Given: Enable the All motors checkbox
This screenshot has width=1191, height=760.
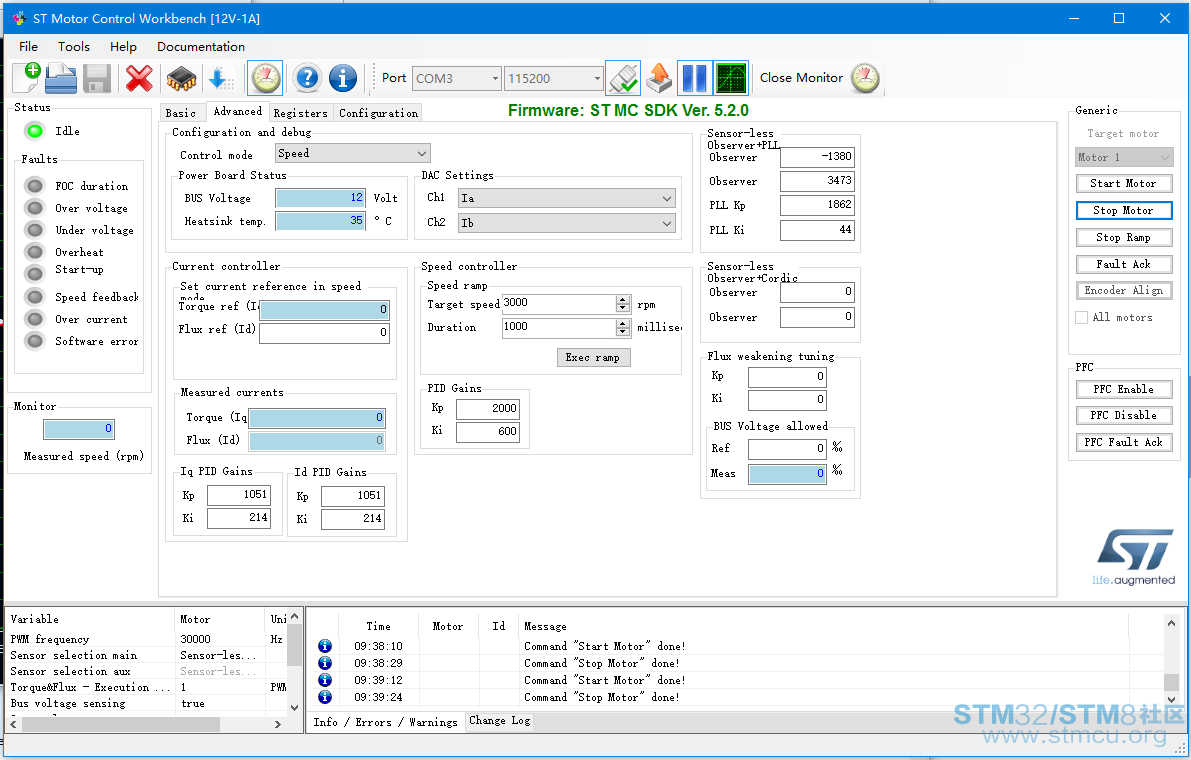Looking at the screenshot, I should pos(1082,317).
